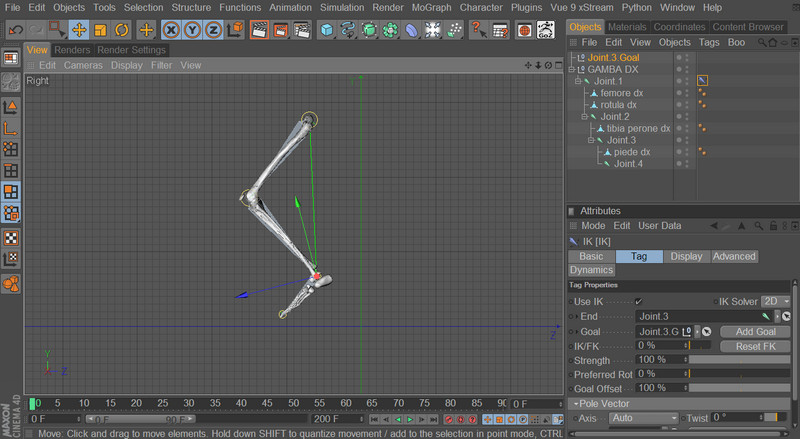Click the Add Goal button

tap(755, 331)
